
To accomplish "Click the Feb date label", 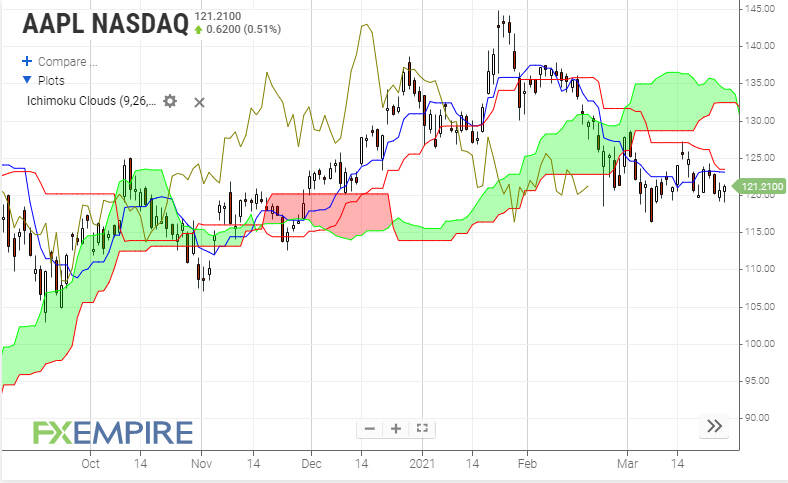I will point(527,463).
